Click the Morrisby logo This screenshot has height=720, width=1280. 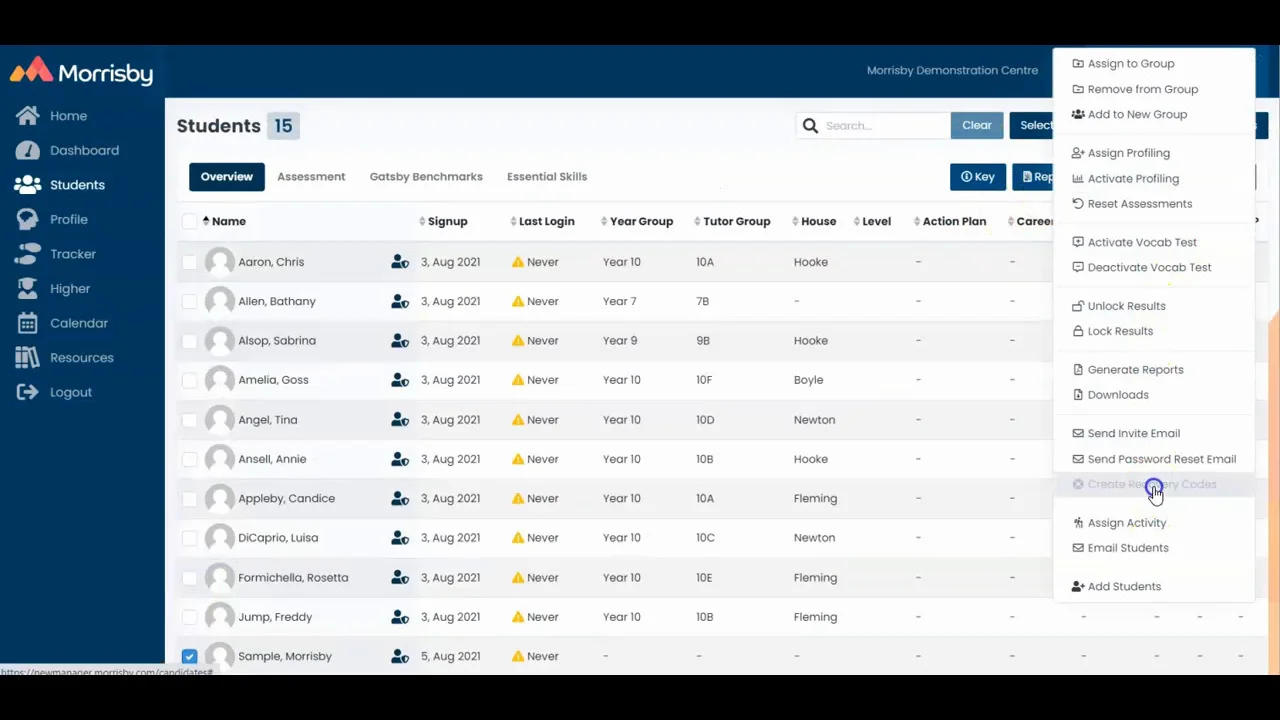pyautogui.click(x=82, y=71)
